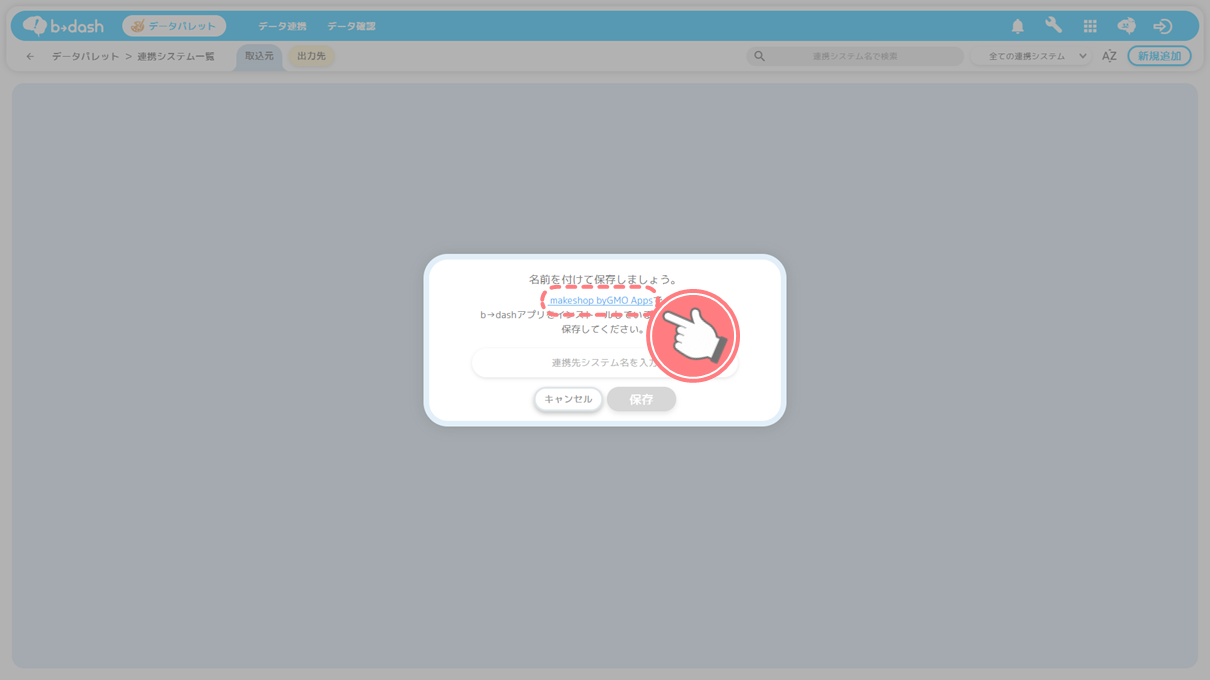Click the back arrow in breadcrumb
Image resolution: width=1210 pixels, height=680 pixels.
30,56
